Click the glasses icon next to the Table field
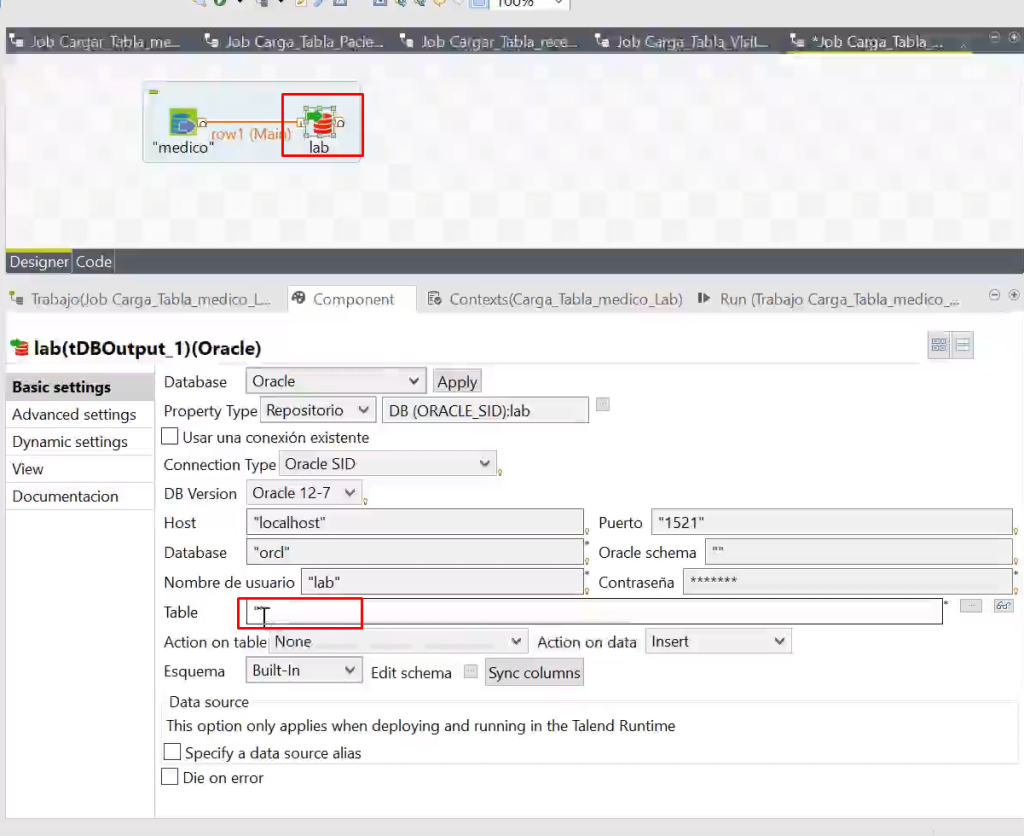The width and height of the screenshot is (1024, 836). point(1003,606)
